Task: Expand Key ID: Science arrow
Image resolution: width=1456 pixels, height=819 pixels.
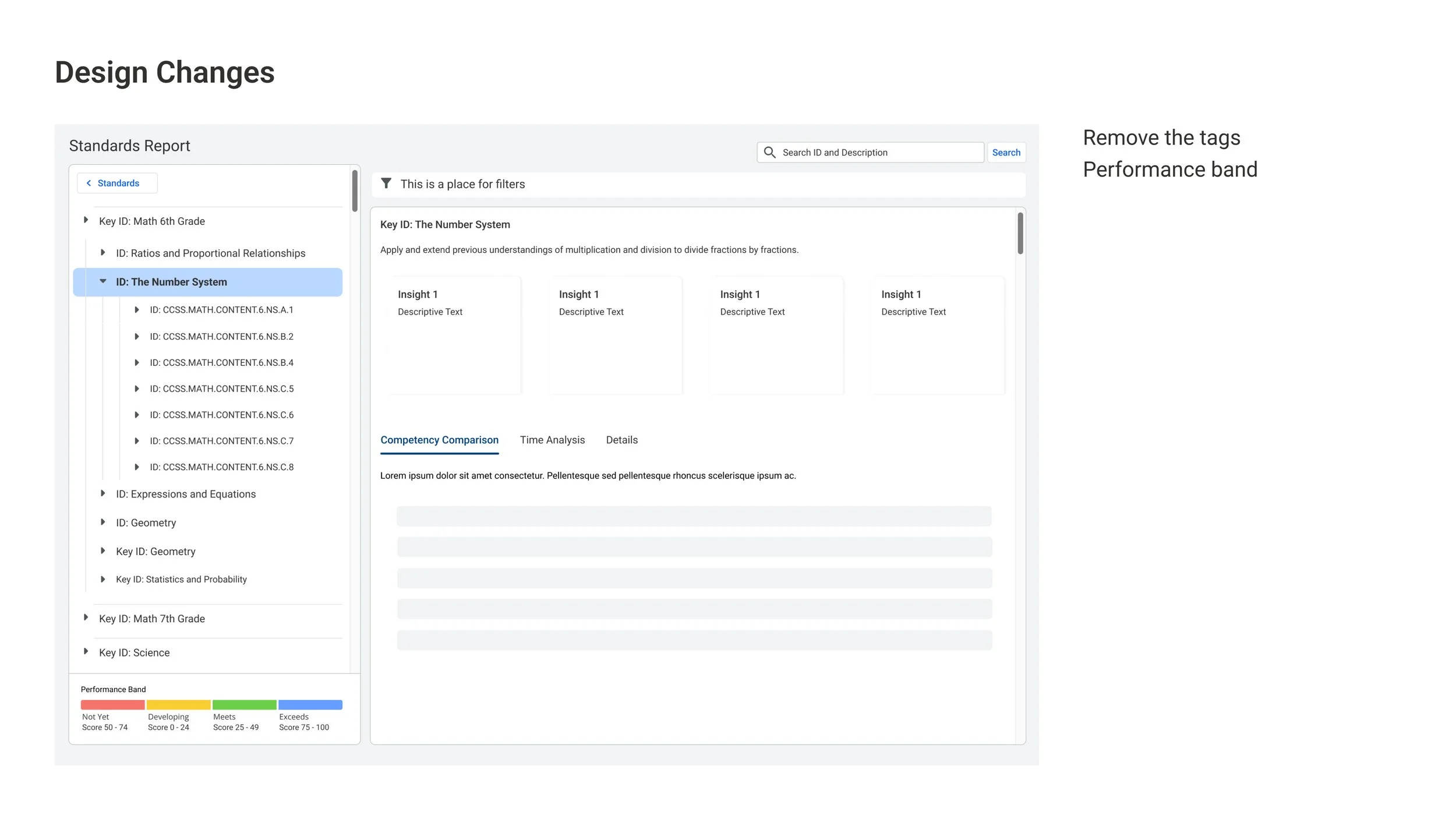Action: pos(86,651)
